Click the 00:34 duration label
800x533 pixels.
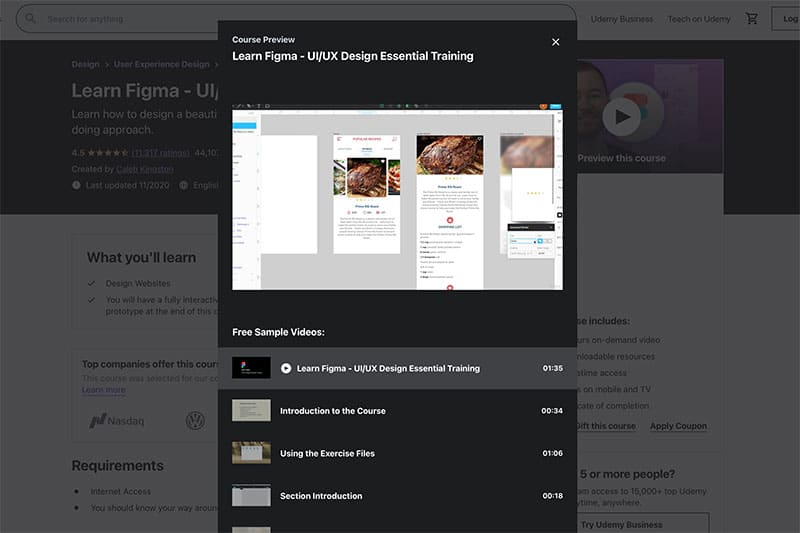click(x=552, y=411)
